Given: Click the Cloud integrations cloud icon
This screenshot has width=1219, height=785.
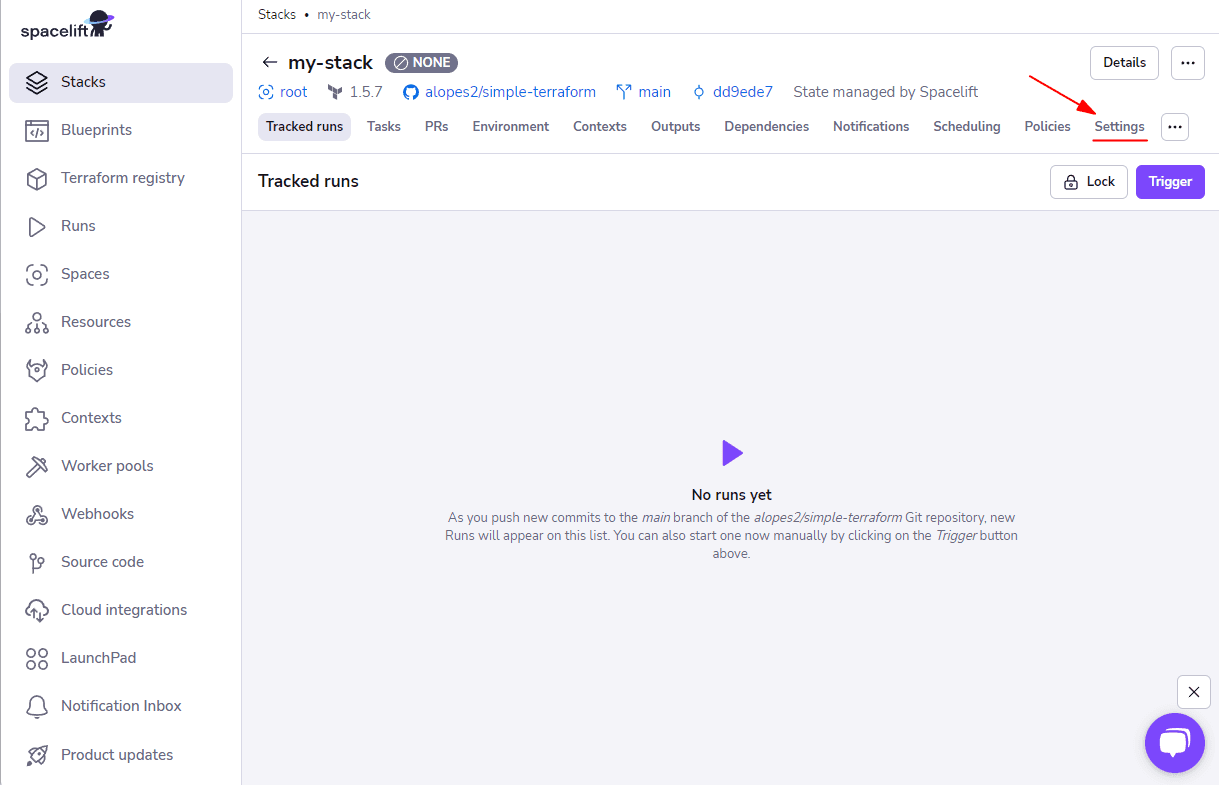Looking at the screenshot, I should pyautogui.click(x=37, y=610).
